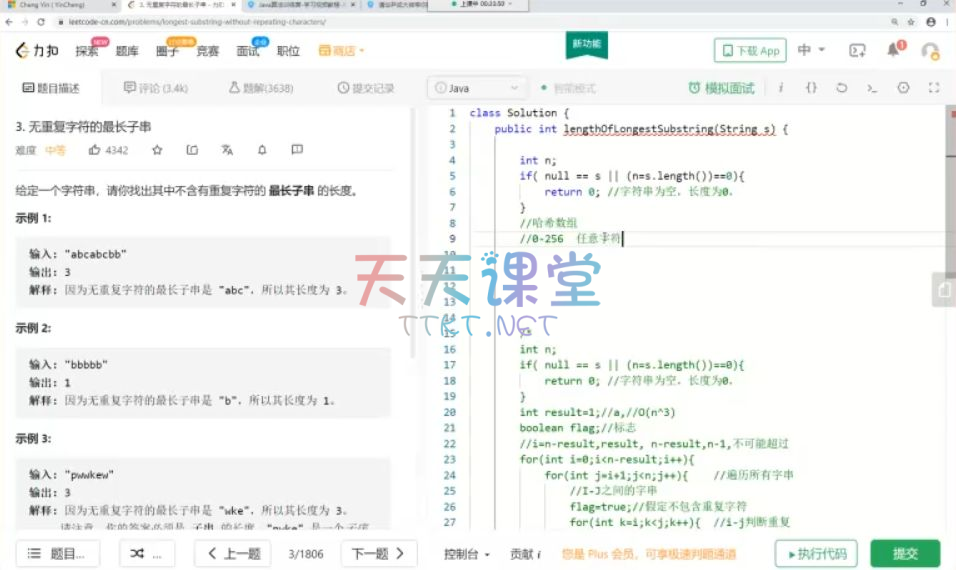Expand the 控制台 console panel
Viewport: 956px width, 570px height.
point(467,553)
